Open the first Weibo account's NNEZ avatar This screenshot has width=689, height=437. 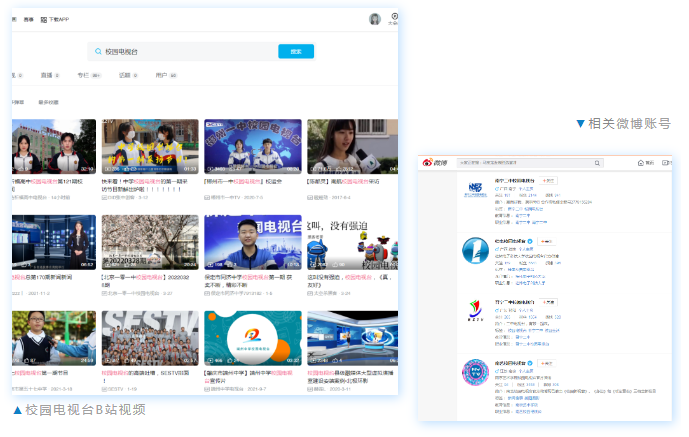click(475, 188)
